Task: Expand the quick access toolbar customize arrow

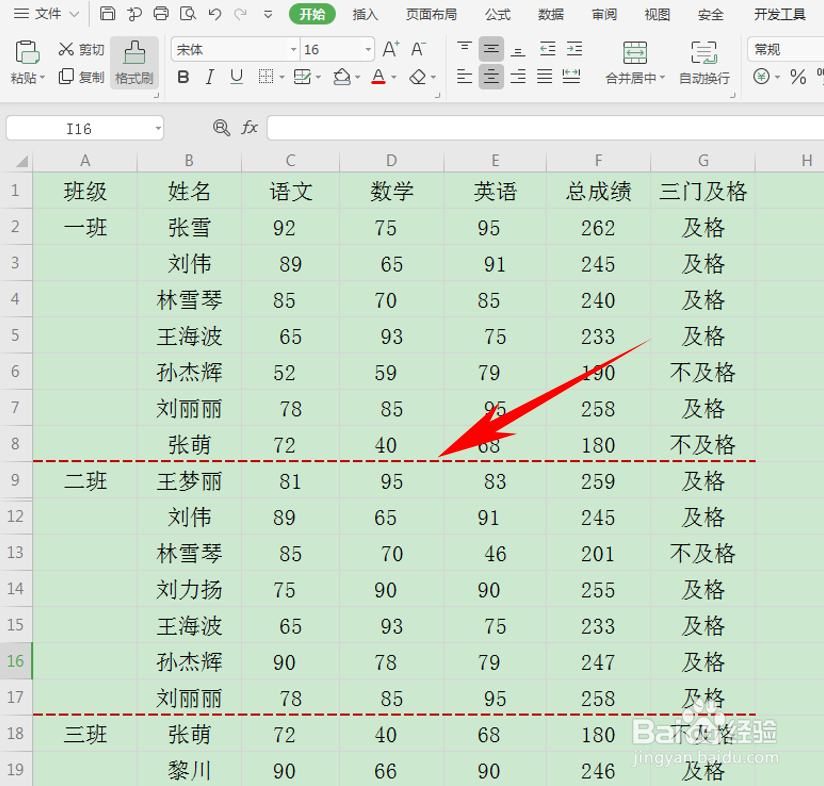Action: tap(268, 14)
